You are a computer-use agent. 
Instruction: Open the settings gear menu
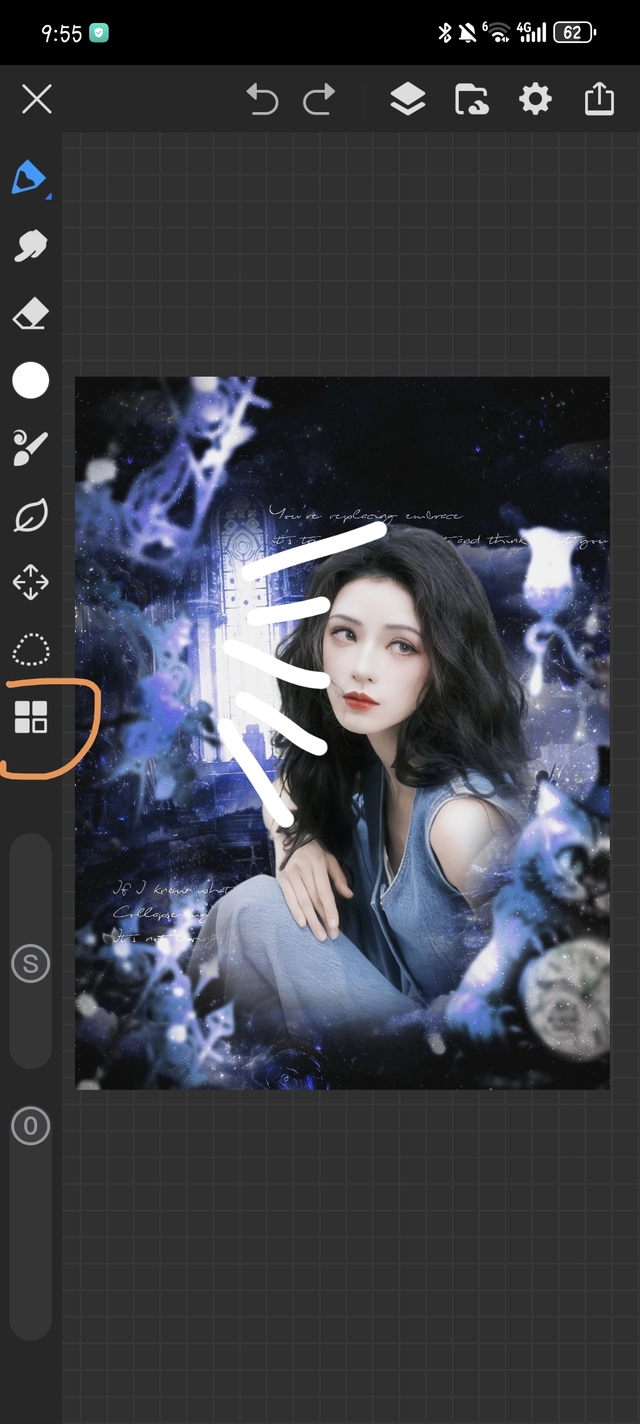coord(535,99)
